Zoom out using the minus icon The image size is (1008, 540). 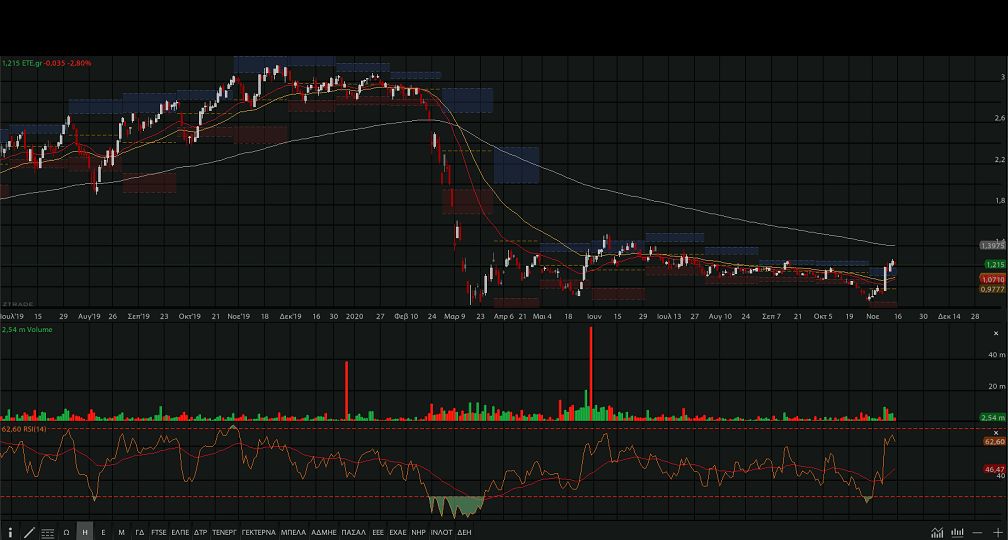point(977,532)
